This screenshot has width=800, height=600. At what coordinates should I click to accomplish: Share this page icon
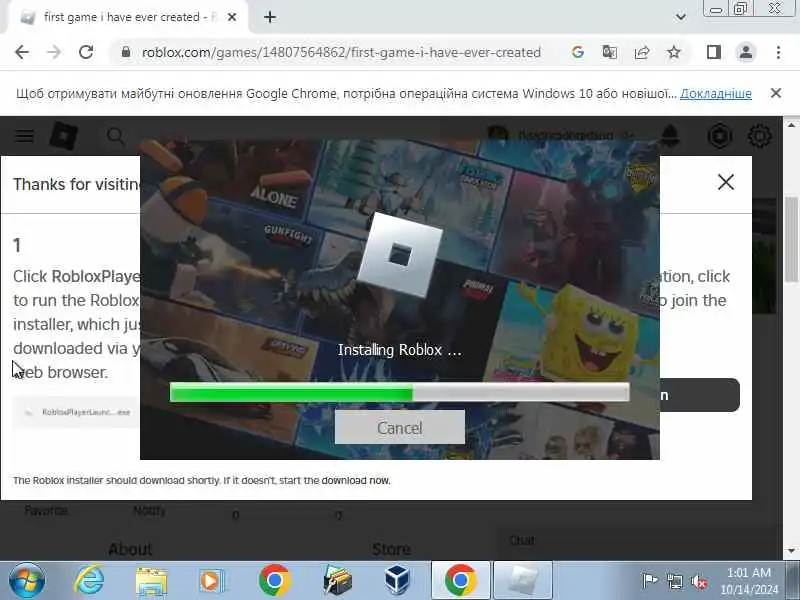pyautogui.click(x=642, y=52)
